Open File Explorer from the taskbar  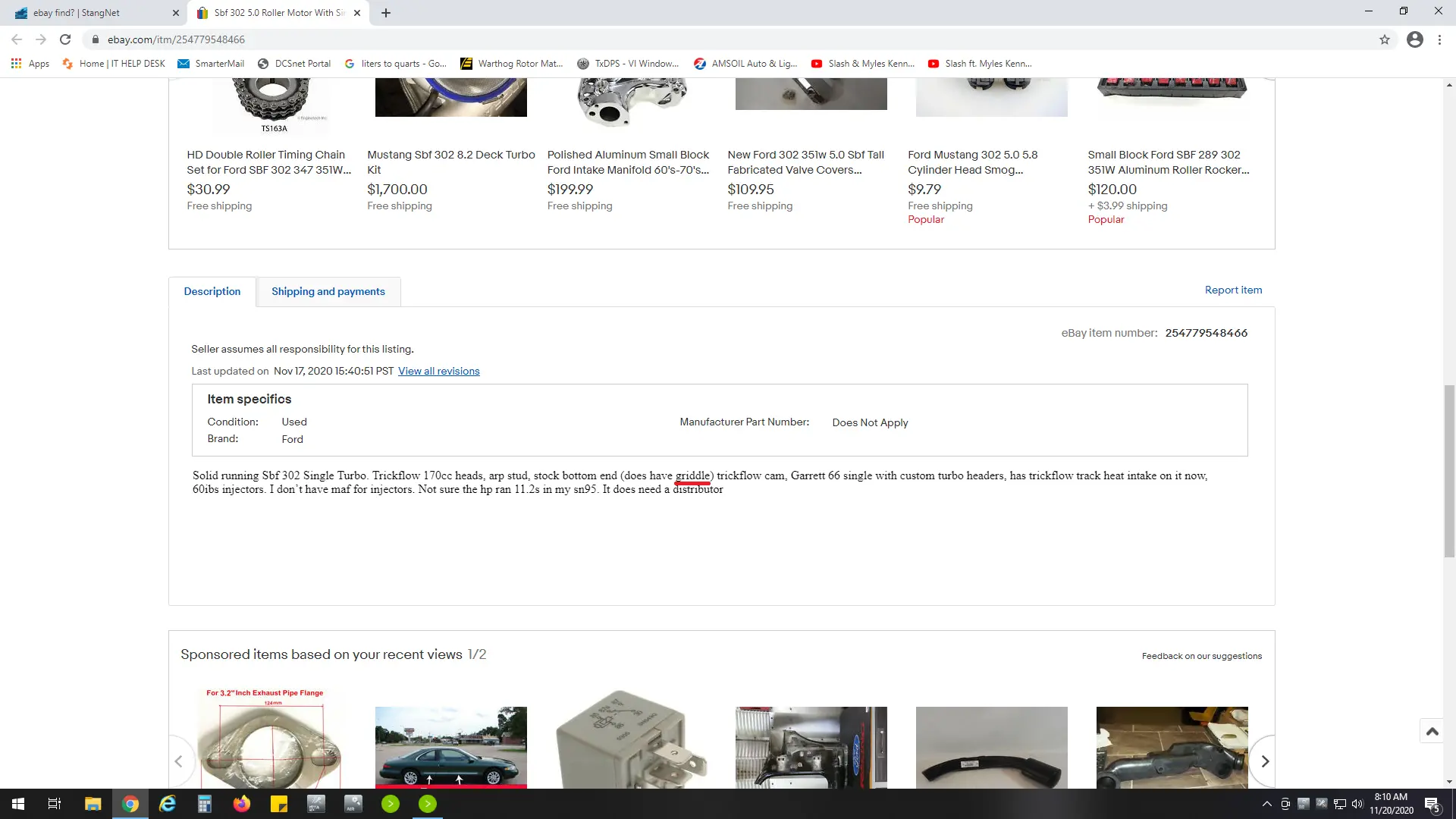coord(93,804)
